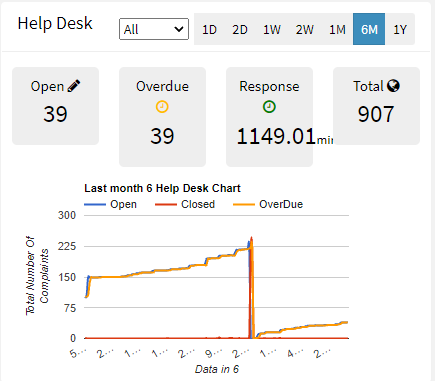Switch to the 1W time range
435x381 pixels.
(272, 29)
